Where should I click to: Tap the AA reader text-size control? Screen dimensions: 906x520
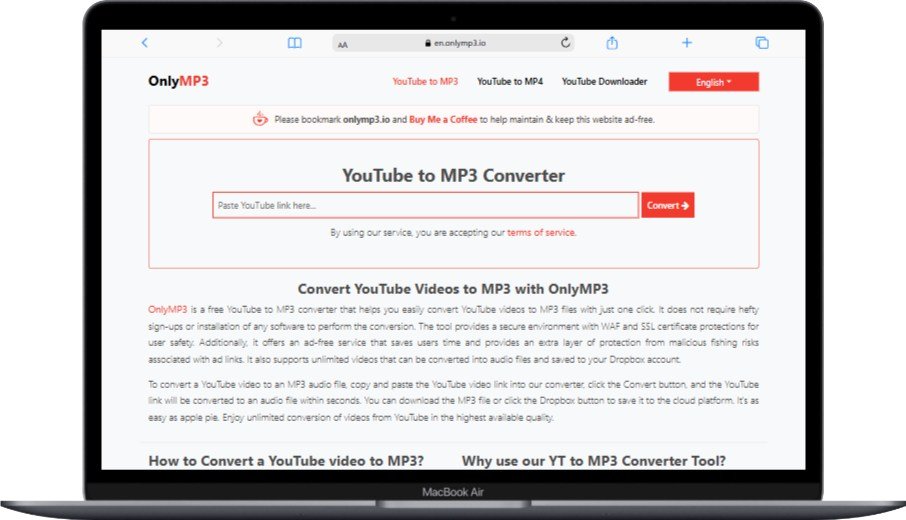343,44
